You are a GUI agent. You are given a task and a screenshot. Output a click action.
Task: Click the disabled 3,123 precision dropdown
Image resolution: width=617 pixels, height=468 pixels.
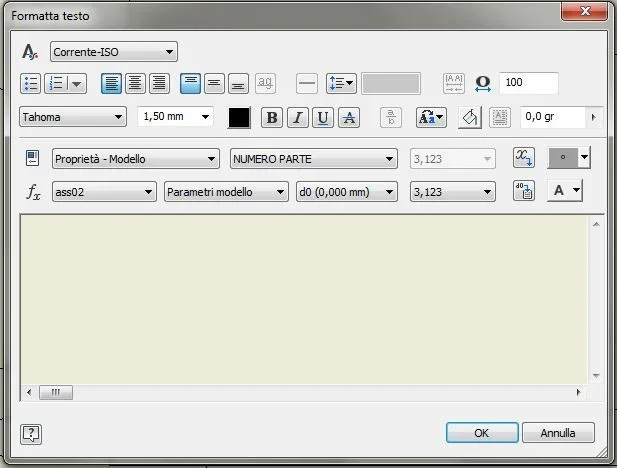pos(453,159)
